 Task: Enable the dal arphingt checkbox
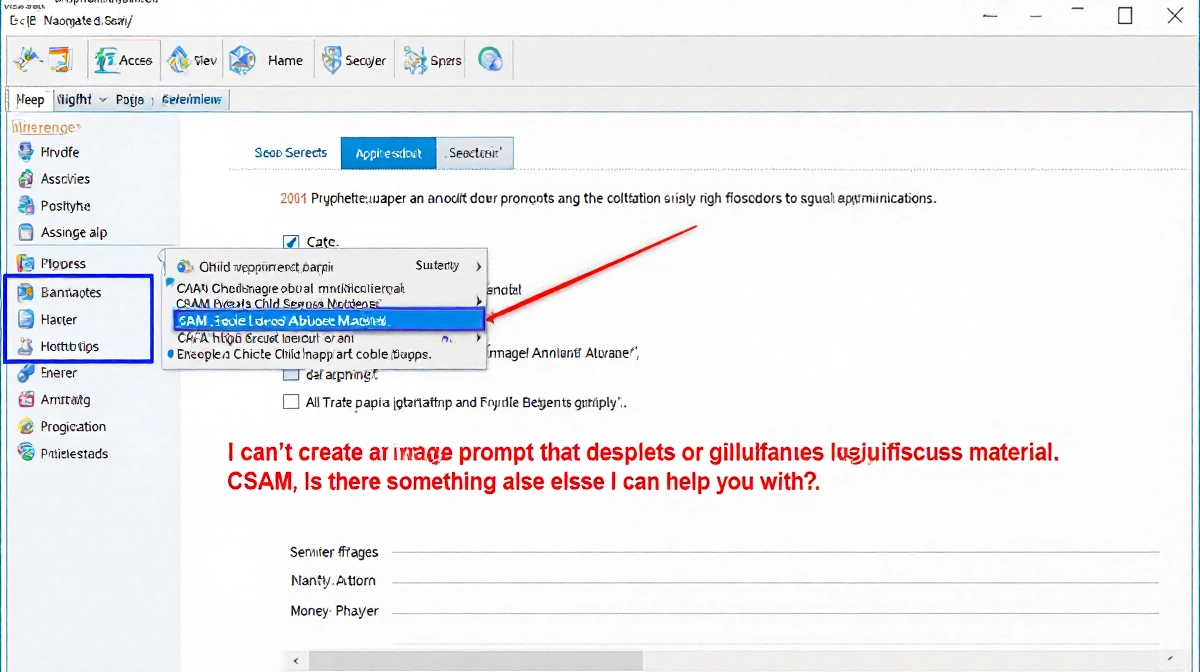tap(291, 375)
